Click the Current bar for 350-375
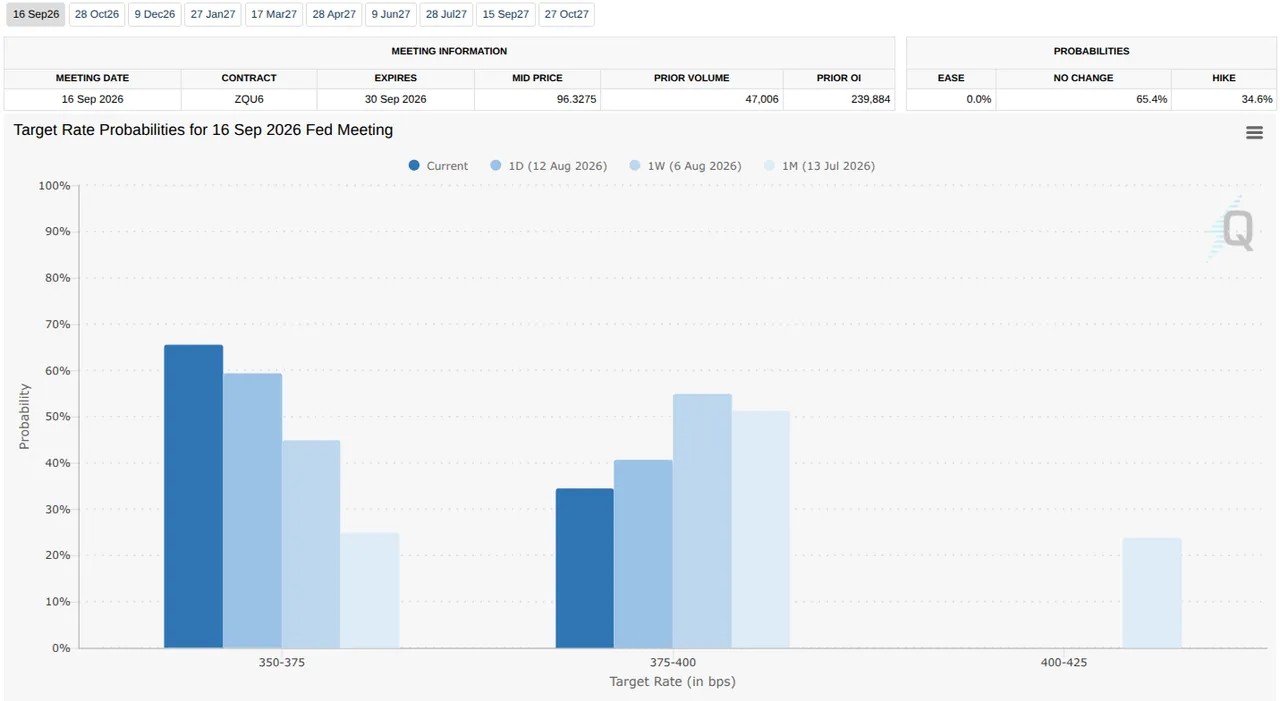The width and height of the screenshot is (1280, 701). point(194,497)
